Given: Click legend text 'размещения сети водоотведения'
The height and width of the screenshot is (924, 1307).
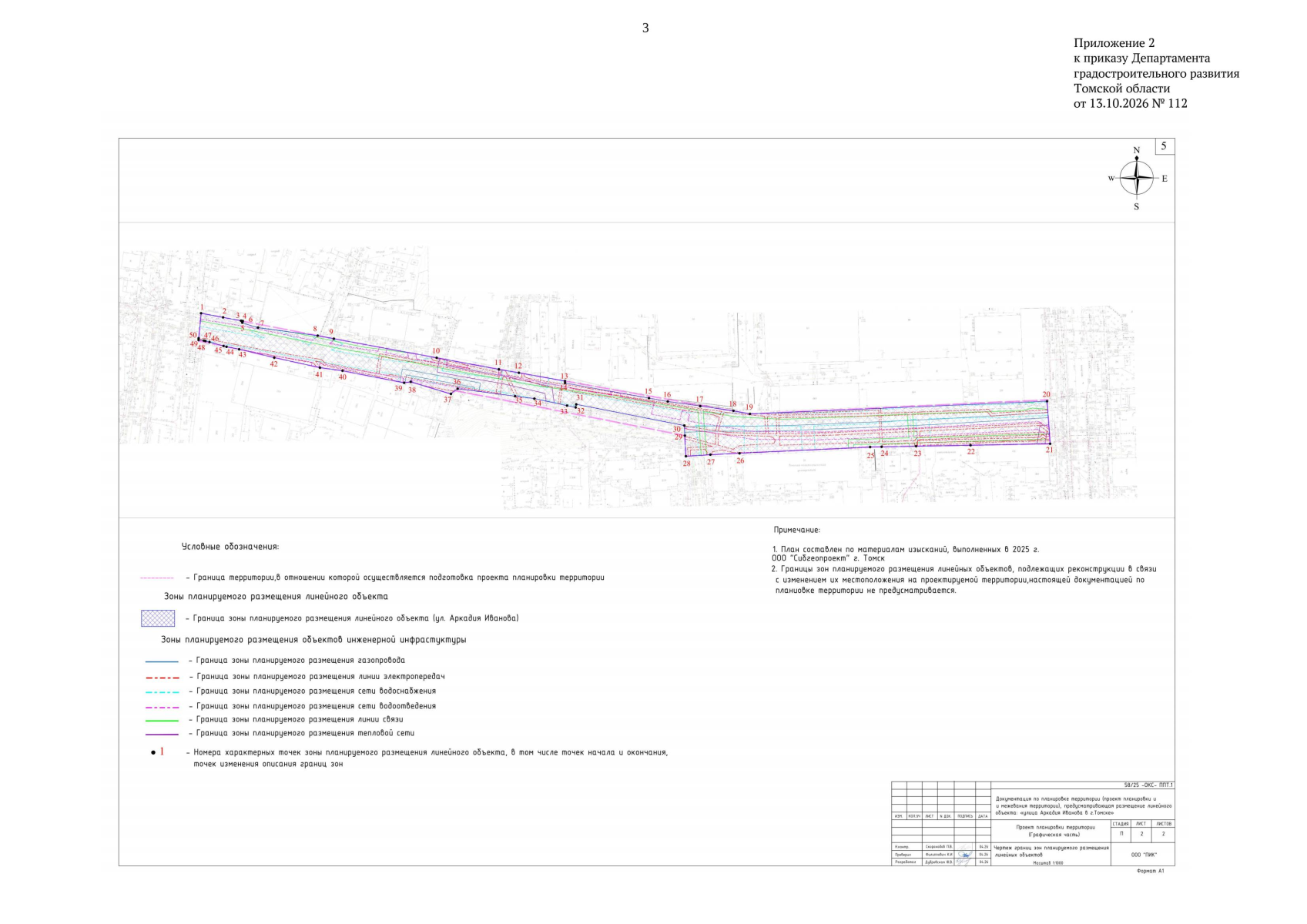Looking at the screenshot, I should pos(372,706).
